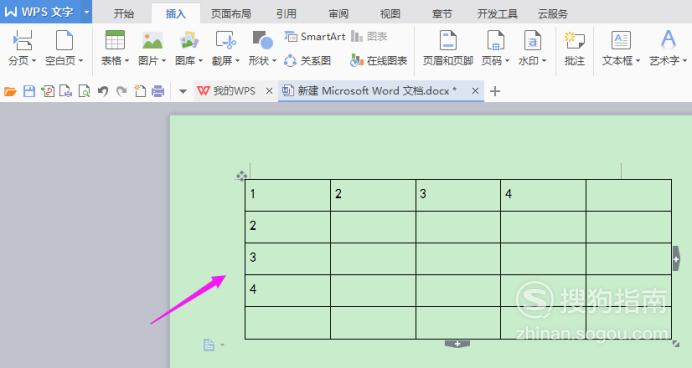Click the picture (图片) icon
Screen dimensions: 692x368
[x=153, y=41]
